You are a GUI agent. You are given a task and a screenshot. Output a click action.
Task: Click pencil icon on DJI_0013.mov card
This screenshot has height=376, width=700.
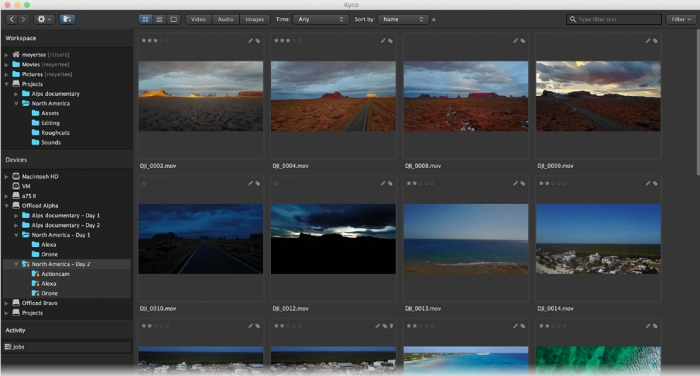point(516,184)
